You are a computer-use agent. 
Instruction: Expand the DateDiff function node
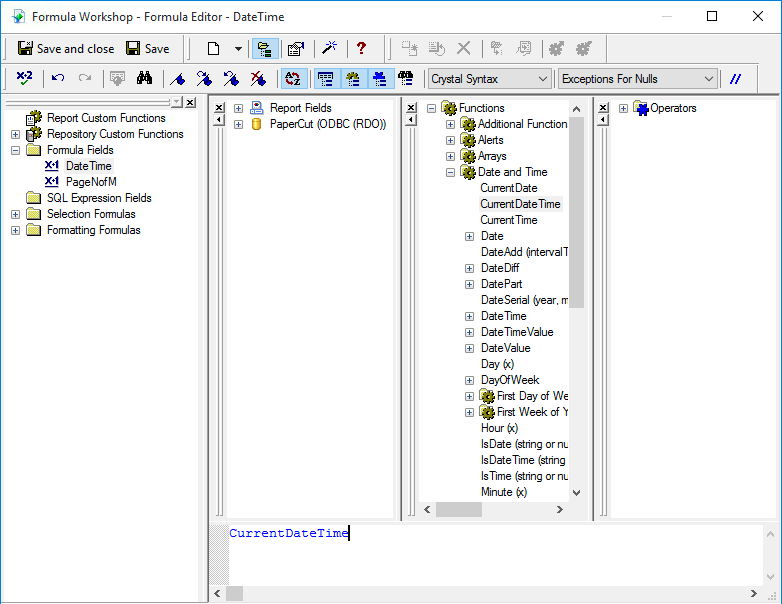(469, 268)
